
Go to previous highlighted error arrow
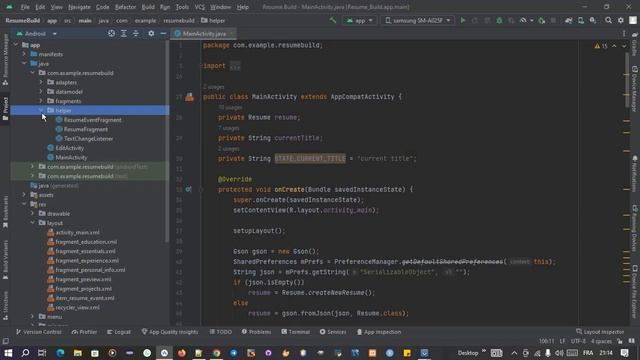[x=614, y=46]
